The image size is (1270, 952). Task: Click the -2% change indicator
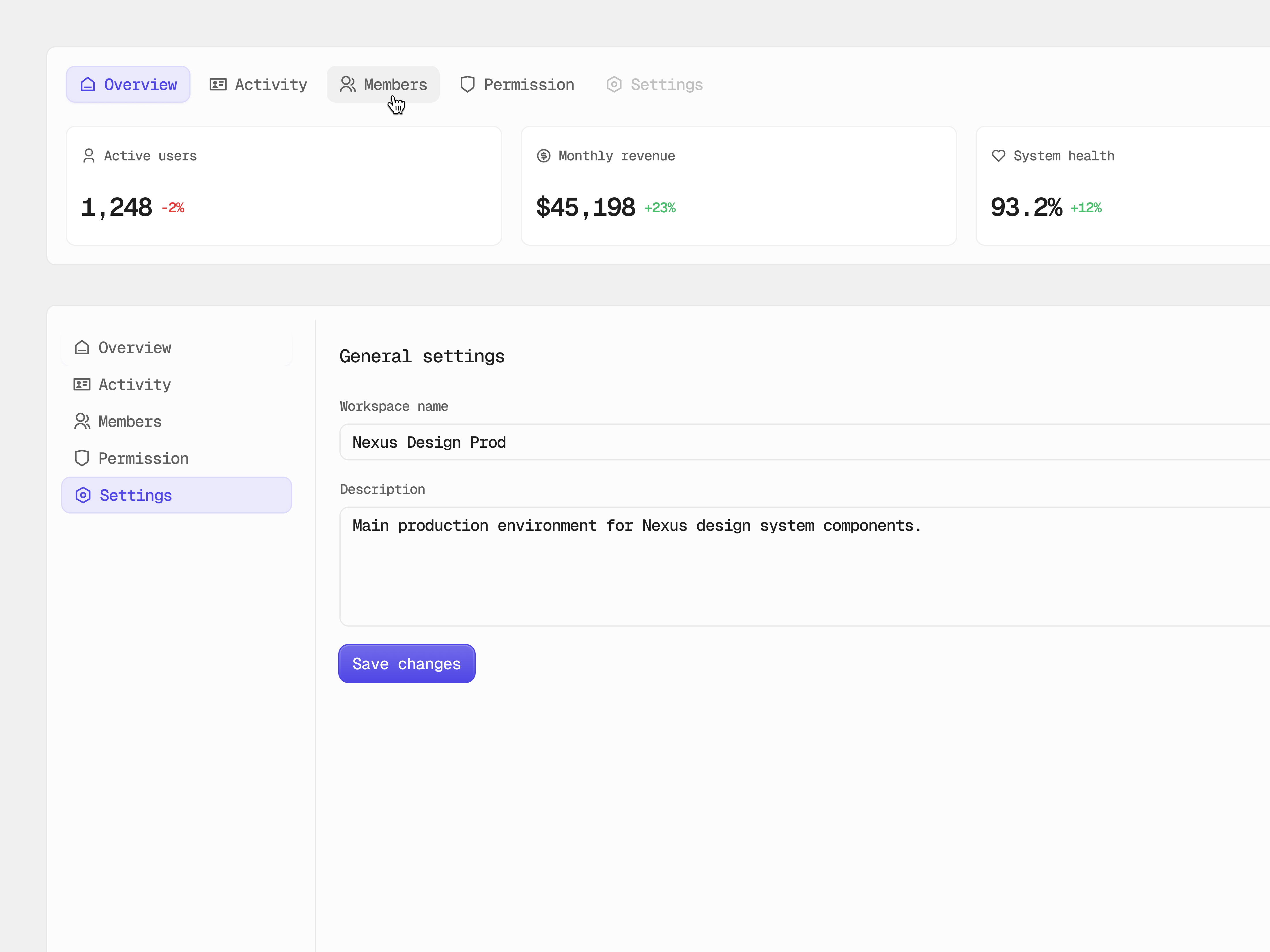[173, 208]
